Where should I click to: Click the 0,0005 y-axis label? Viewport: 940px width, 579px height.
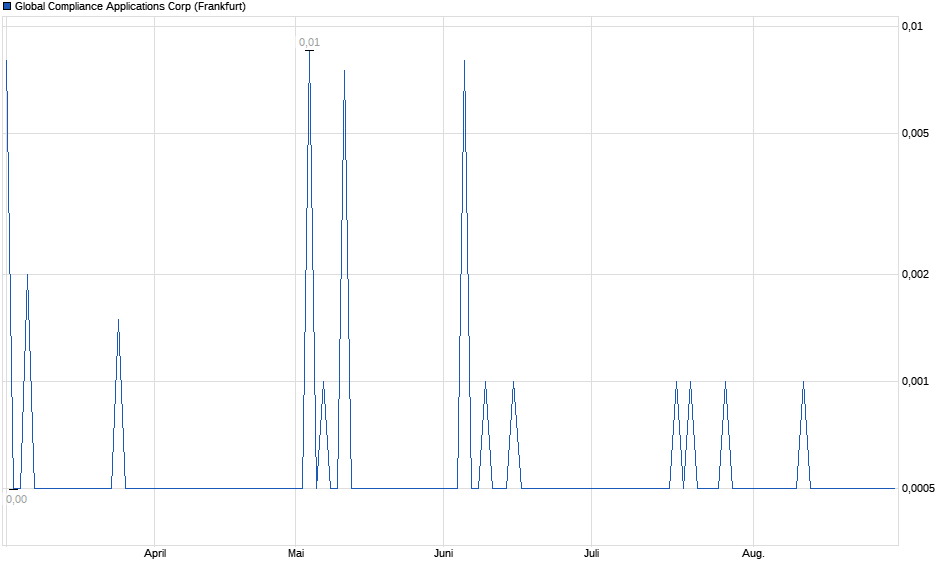(x=918, y=488)
